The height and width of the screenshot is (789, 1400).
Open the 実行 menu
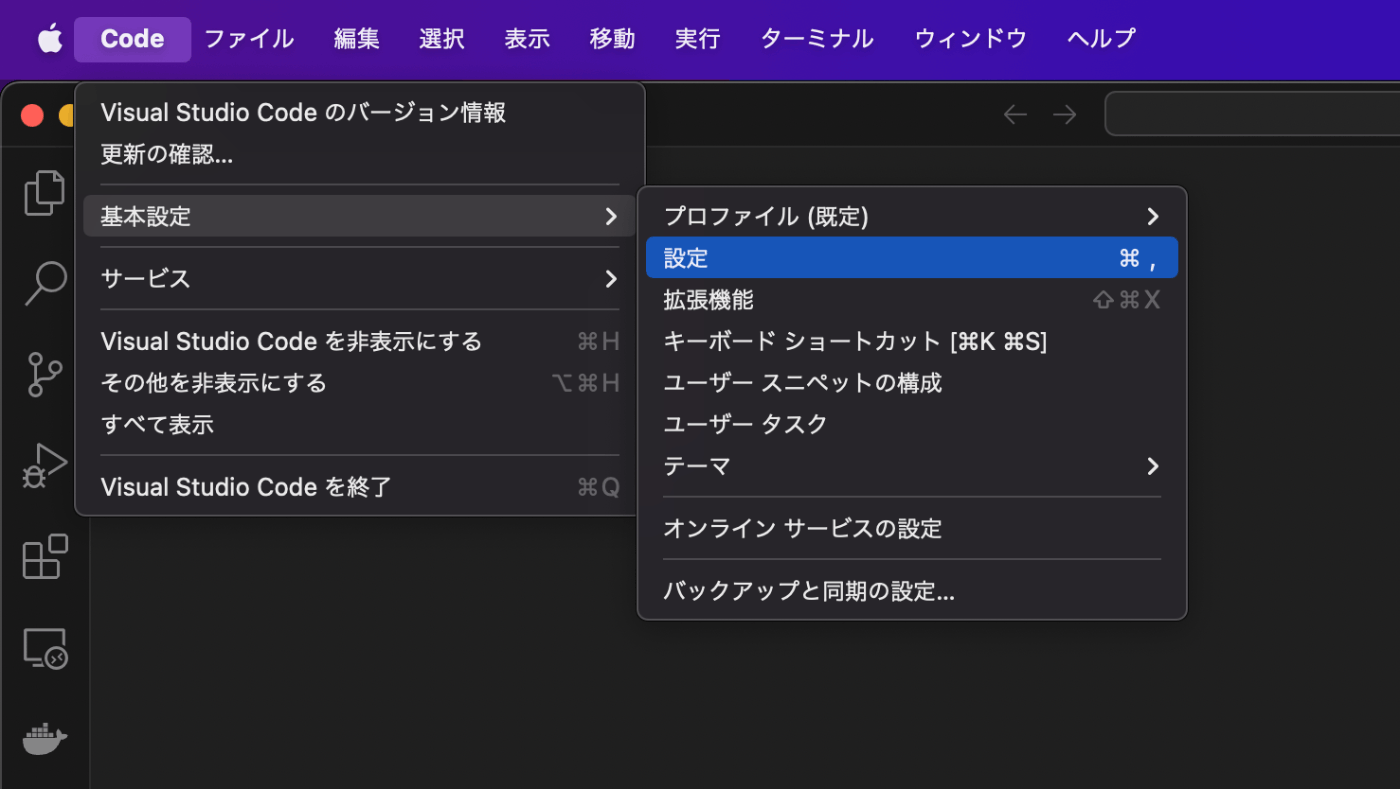(697, 39)
